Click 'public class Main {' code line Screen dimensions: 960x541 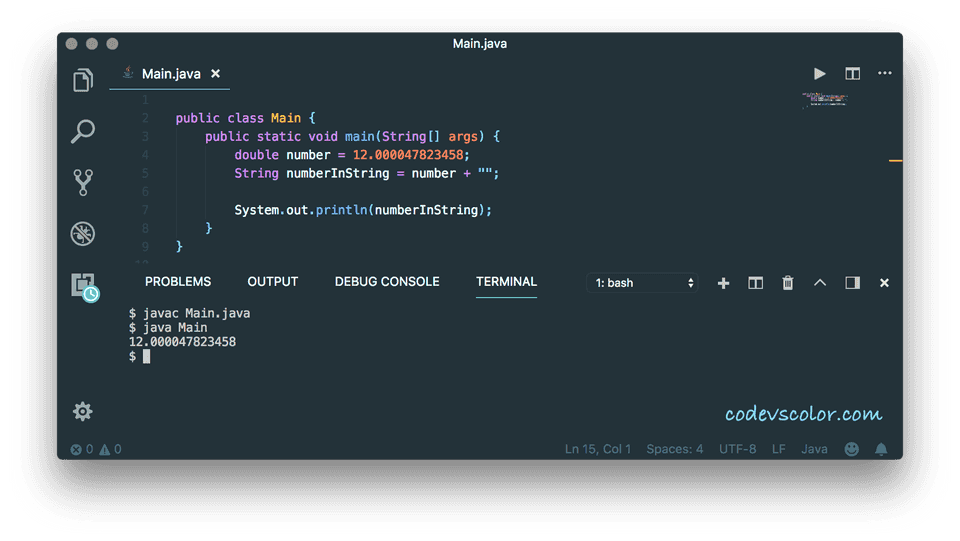click(x=246, y=118)
